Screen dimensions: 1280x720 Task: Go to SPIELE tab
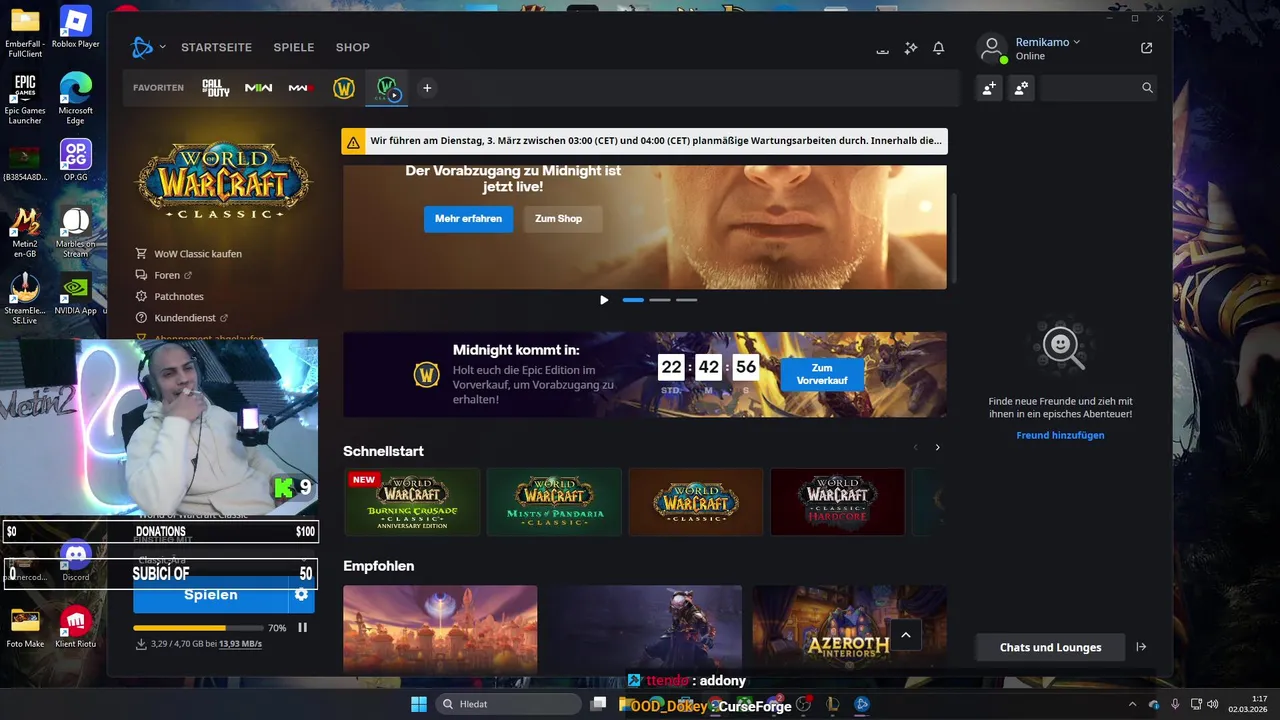294,47
